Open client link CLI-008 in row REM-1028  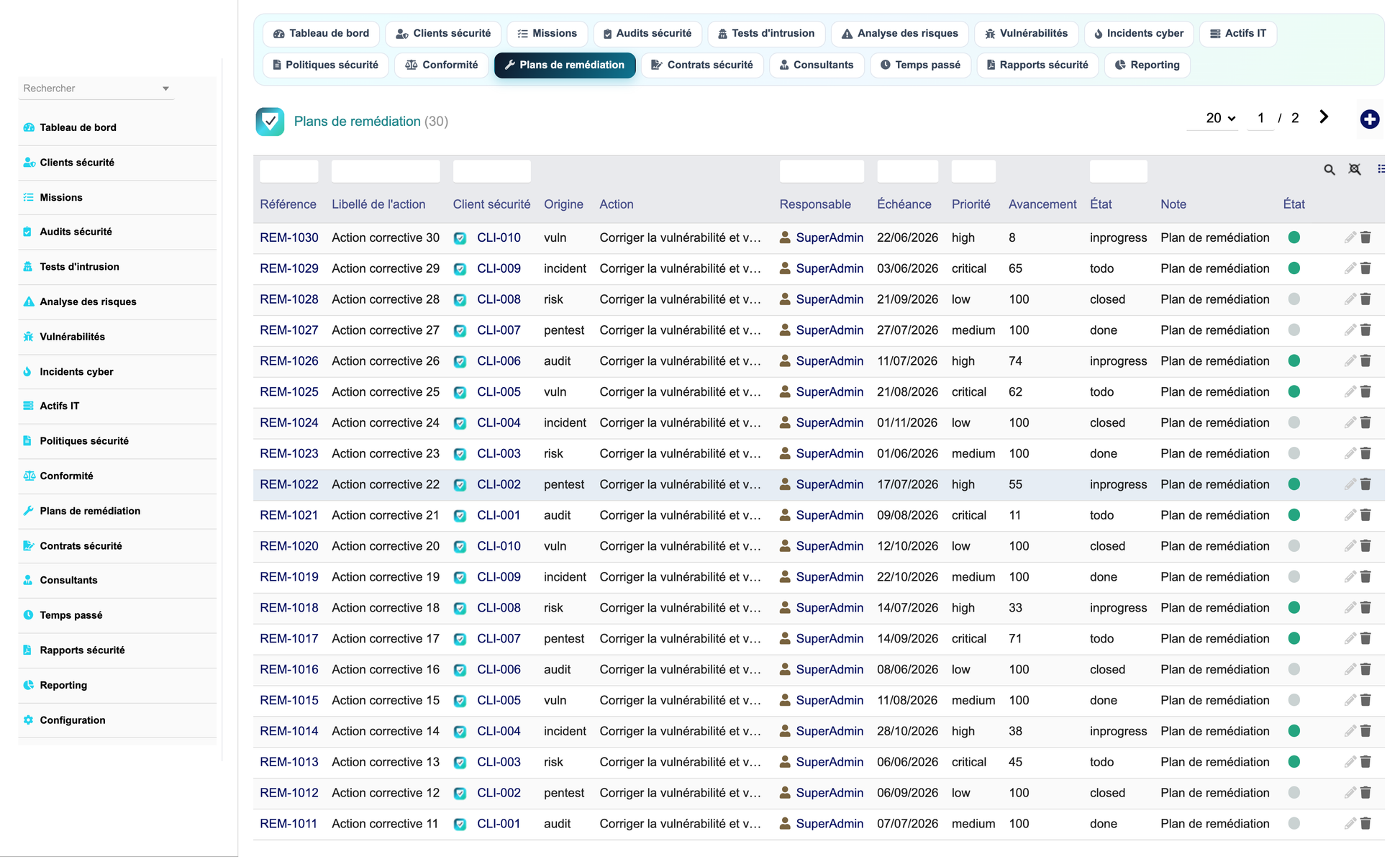coord(499,299)
